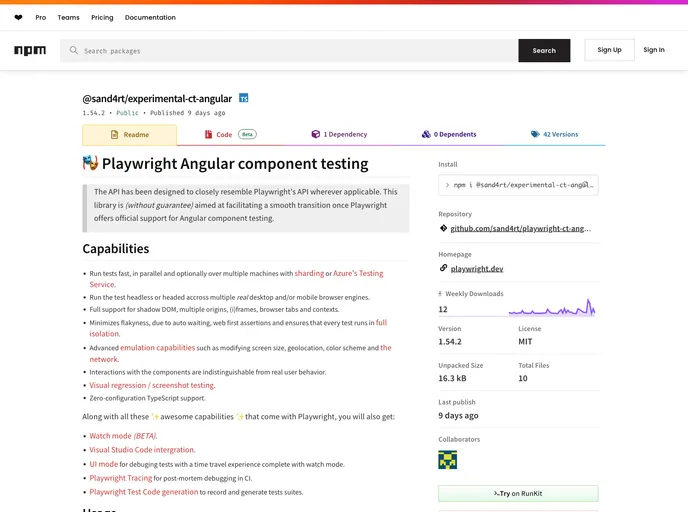Click the Readme file icon

pos(114,135)
